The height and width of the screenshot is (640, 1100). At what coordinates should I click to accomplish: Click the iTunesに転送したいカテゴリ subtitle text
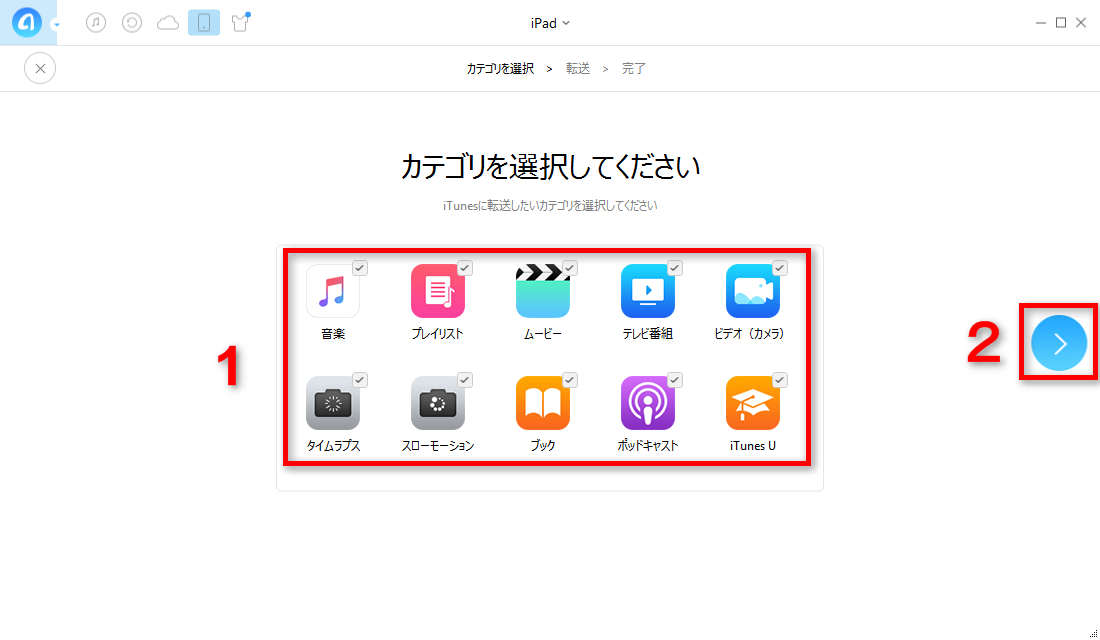tap(550, 206)
